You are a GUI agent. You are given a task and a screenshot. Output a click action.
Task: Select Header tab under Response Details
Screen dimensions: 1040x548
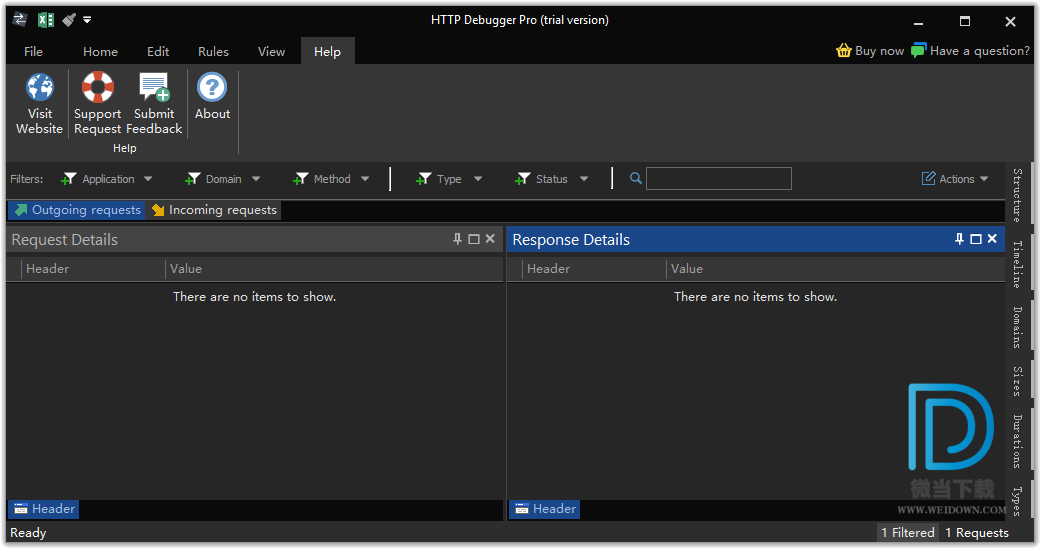[x=545, y=509]
